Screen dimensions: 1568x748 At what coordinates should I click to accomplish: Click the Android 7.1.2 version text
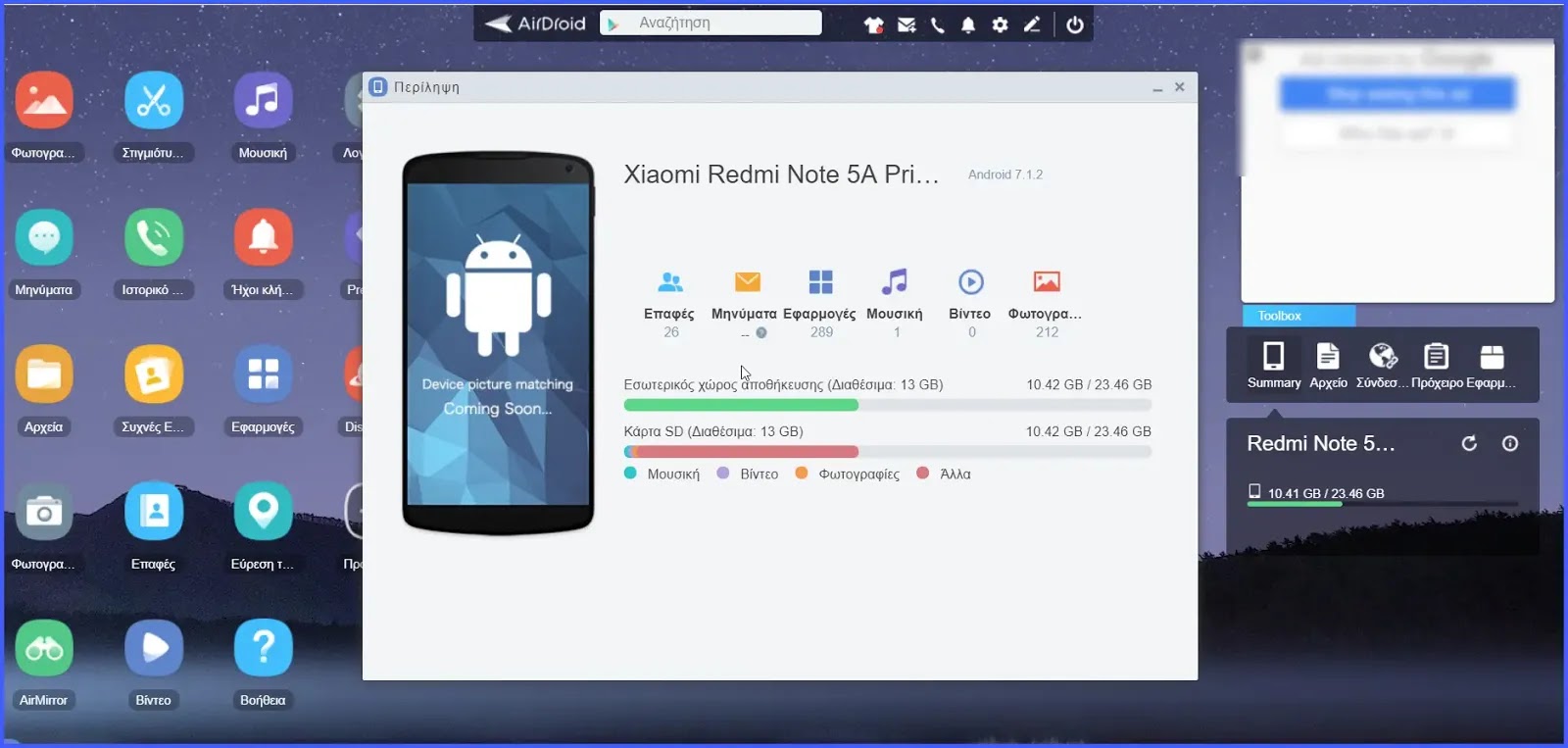pyautogui.click(x=1005, y=175)
